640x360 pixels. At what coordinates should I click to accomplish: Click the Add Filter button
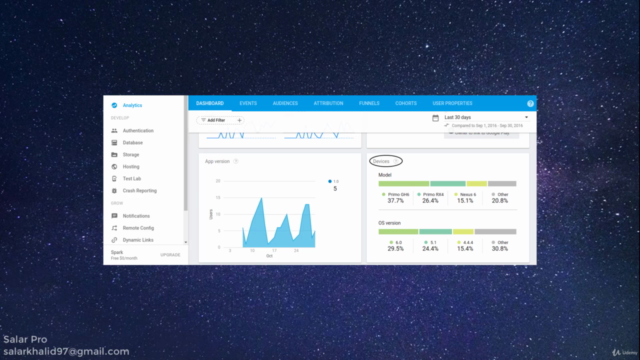pos(213,120)
